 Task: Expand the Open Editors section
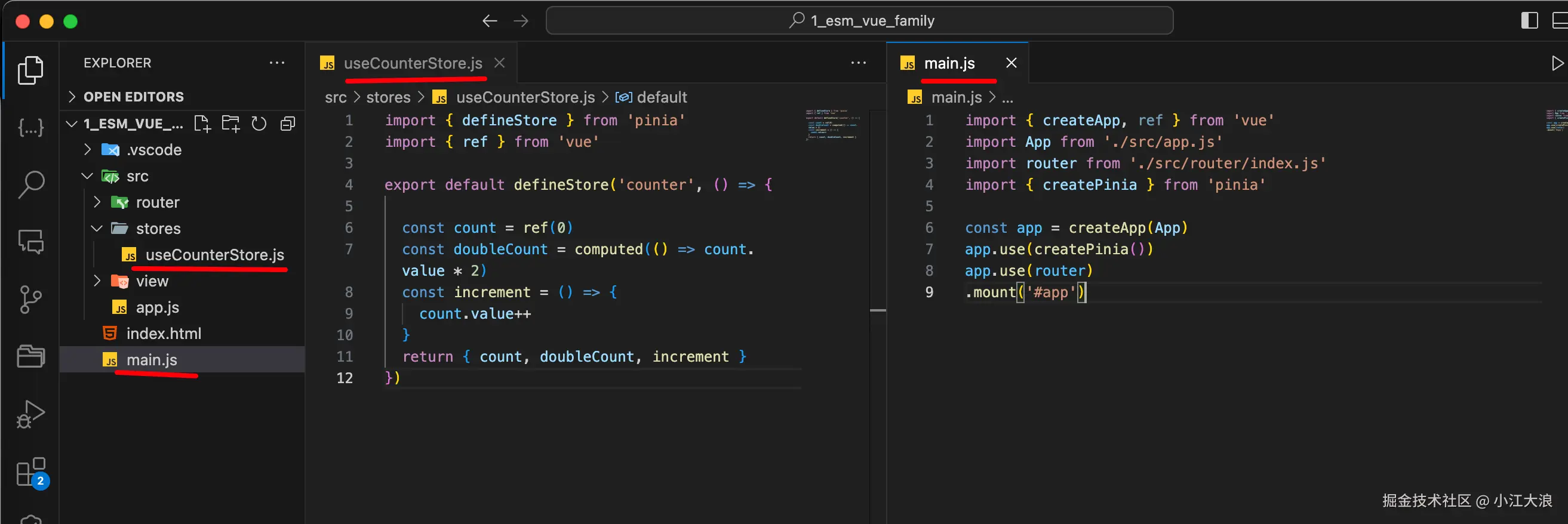click(183, 97)
